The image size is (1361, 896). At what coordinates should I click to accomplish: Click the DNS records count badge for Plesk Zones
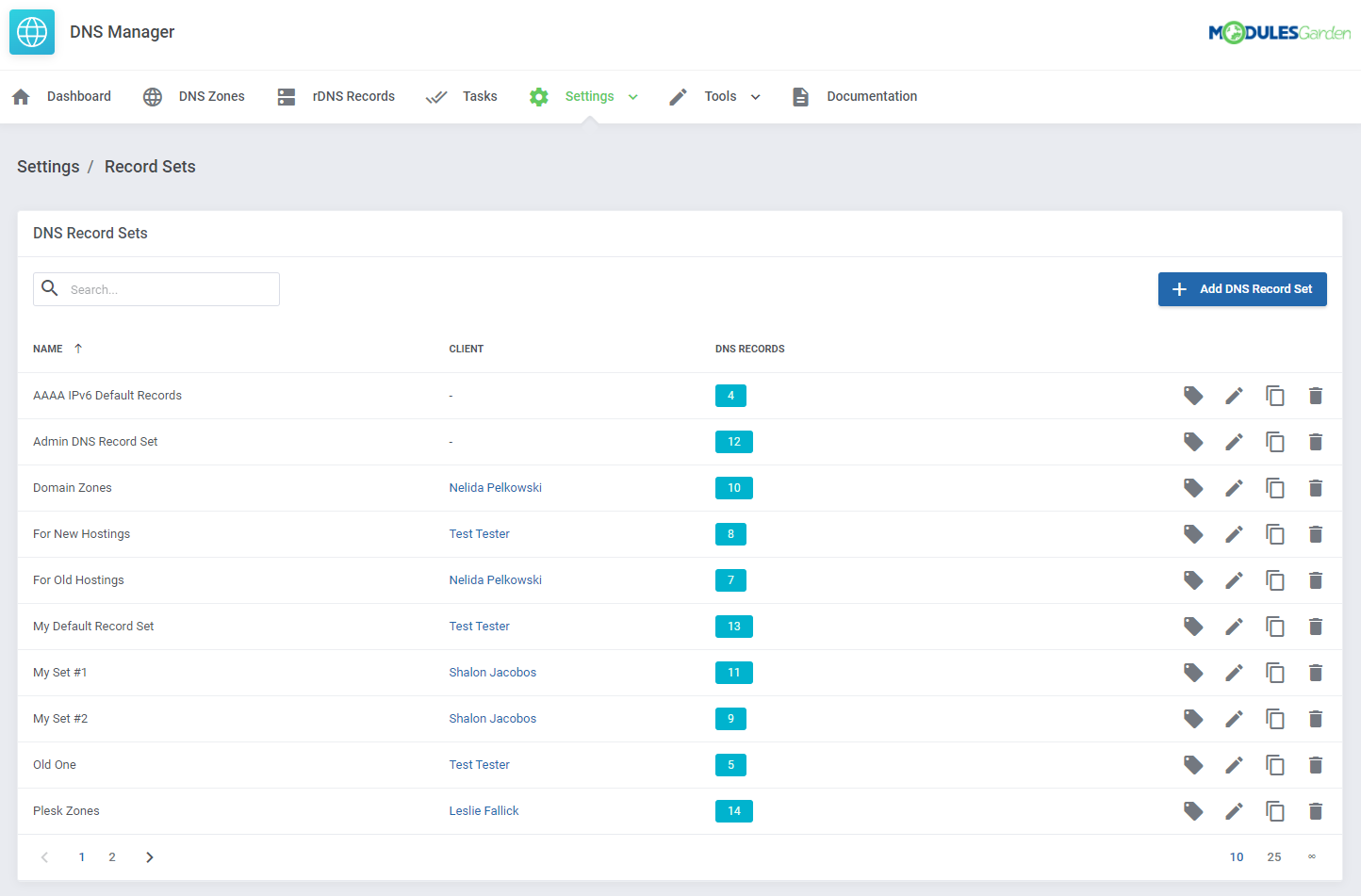coord(734,810)
